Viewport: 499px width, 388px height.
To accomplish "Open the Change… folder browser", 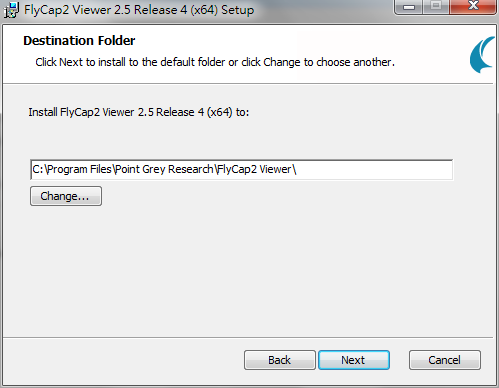I will pos(66,196).
